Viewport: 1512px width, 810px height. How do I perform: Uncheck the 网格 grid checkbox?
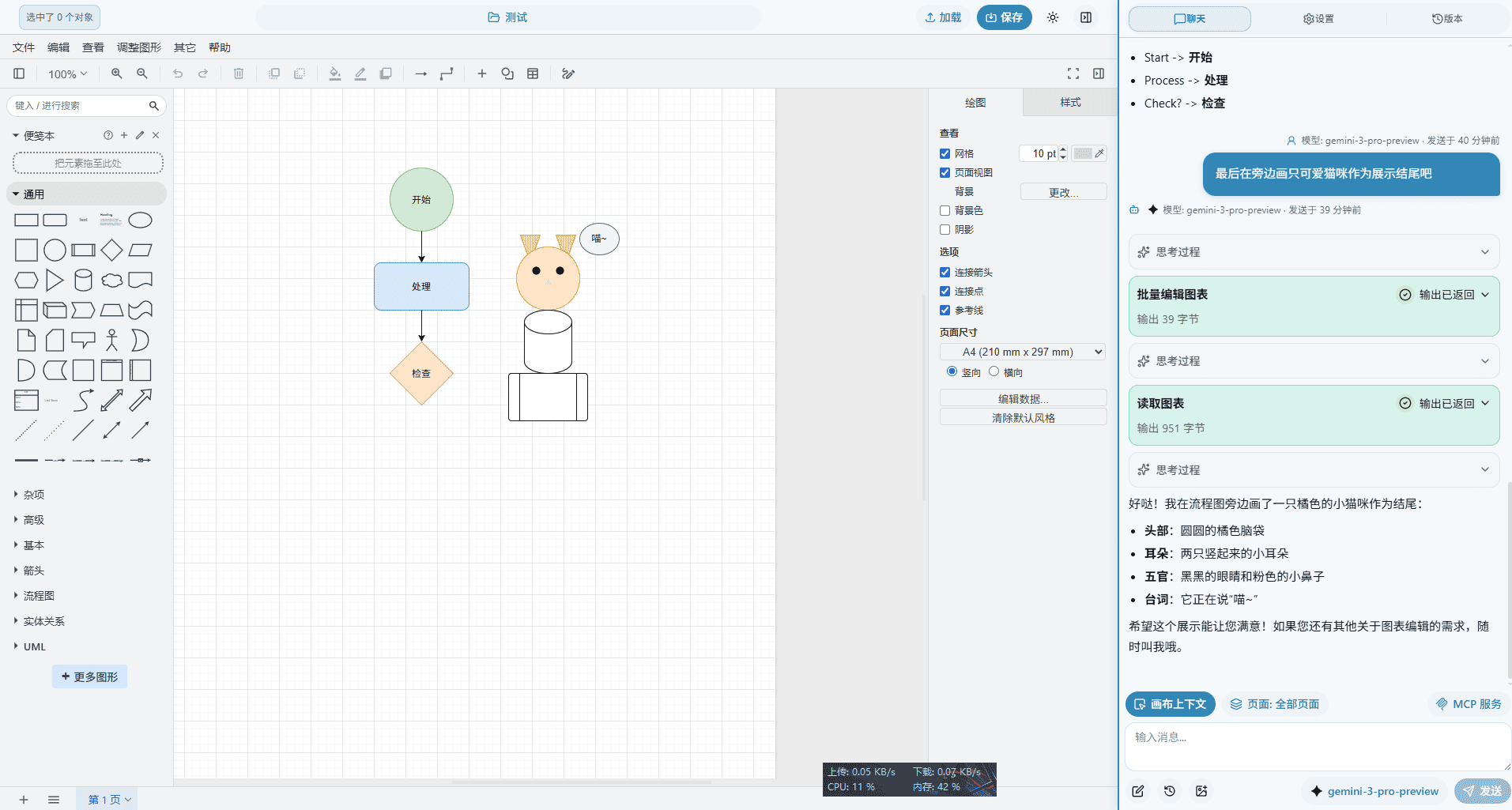945,154
